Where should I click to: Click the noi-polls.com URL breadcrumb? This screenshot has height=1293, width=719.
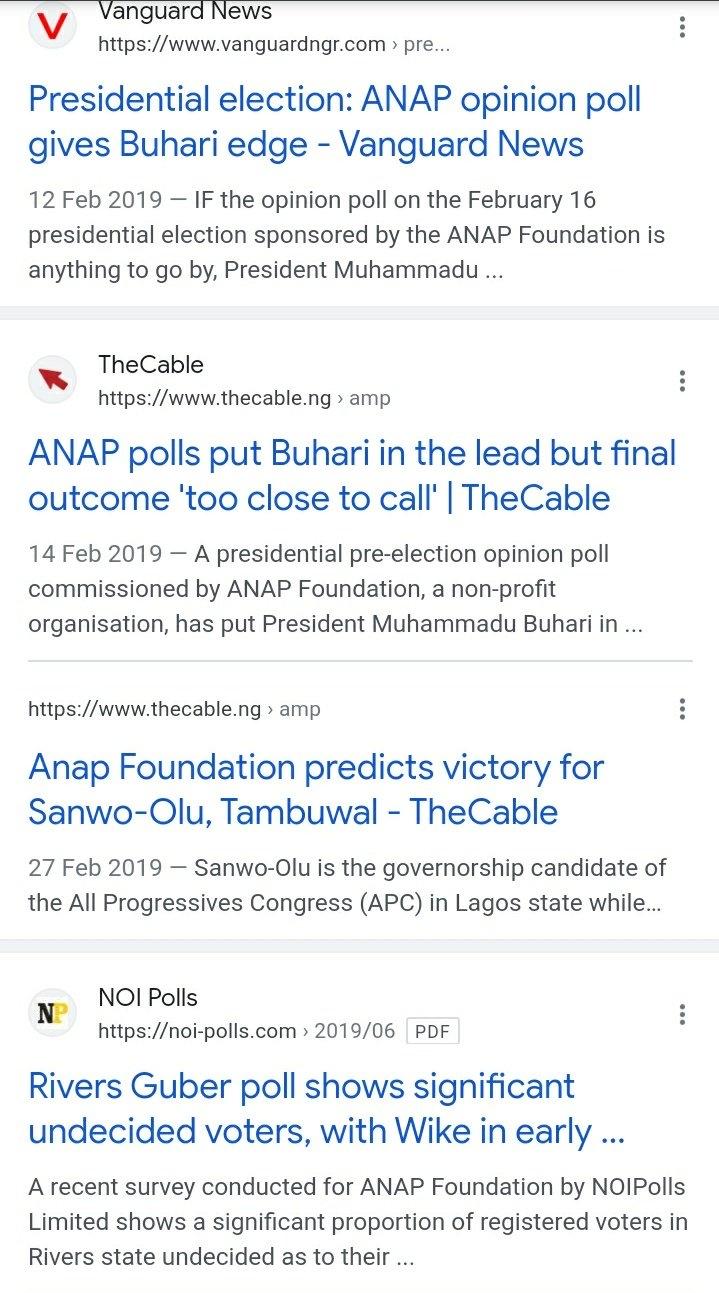pos(246,1030)
